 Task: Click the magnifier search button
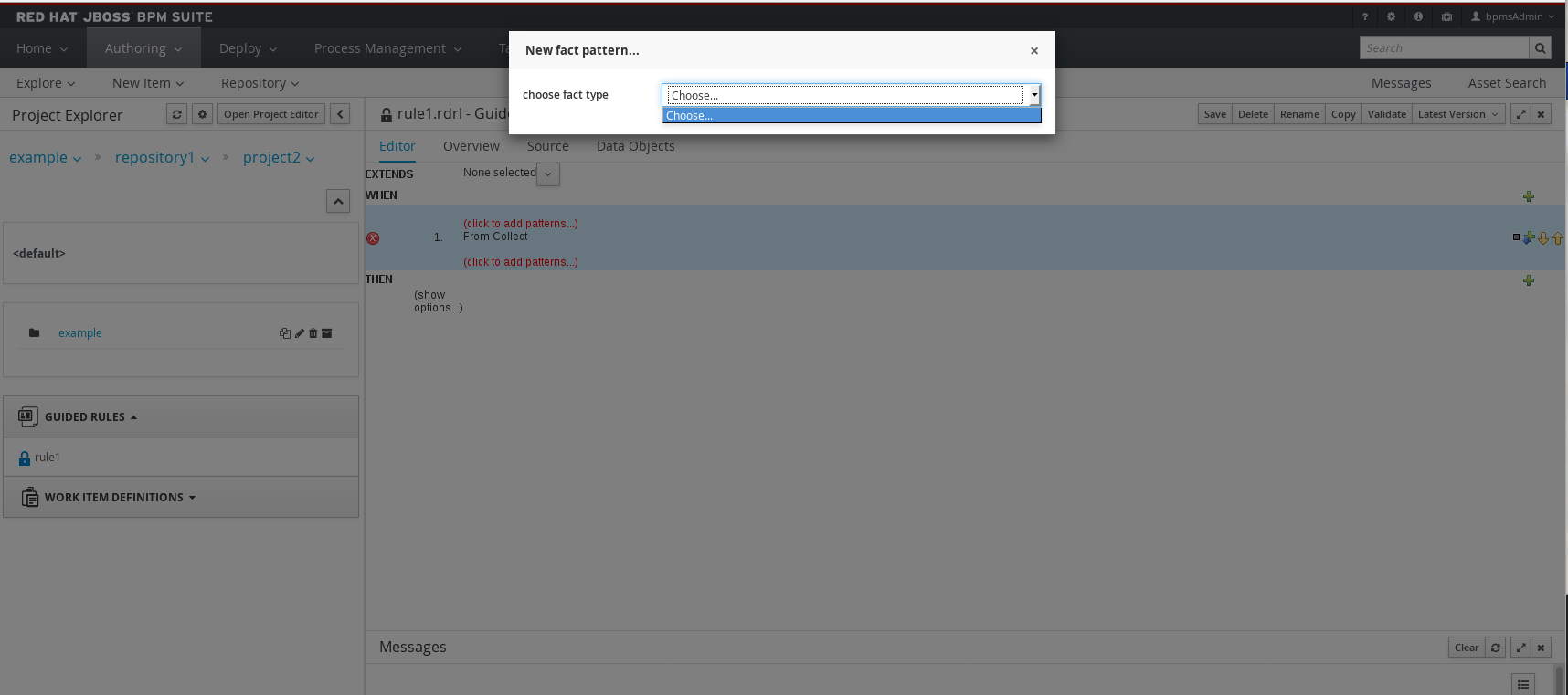(x=1540, y=47)
